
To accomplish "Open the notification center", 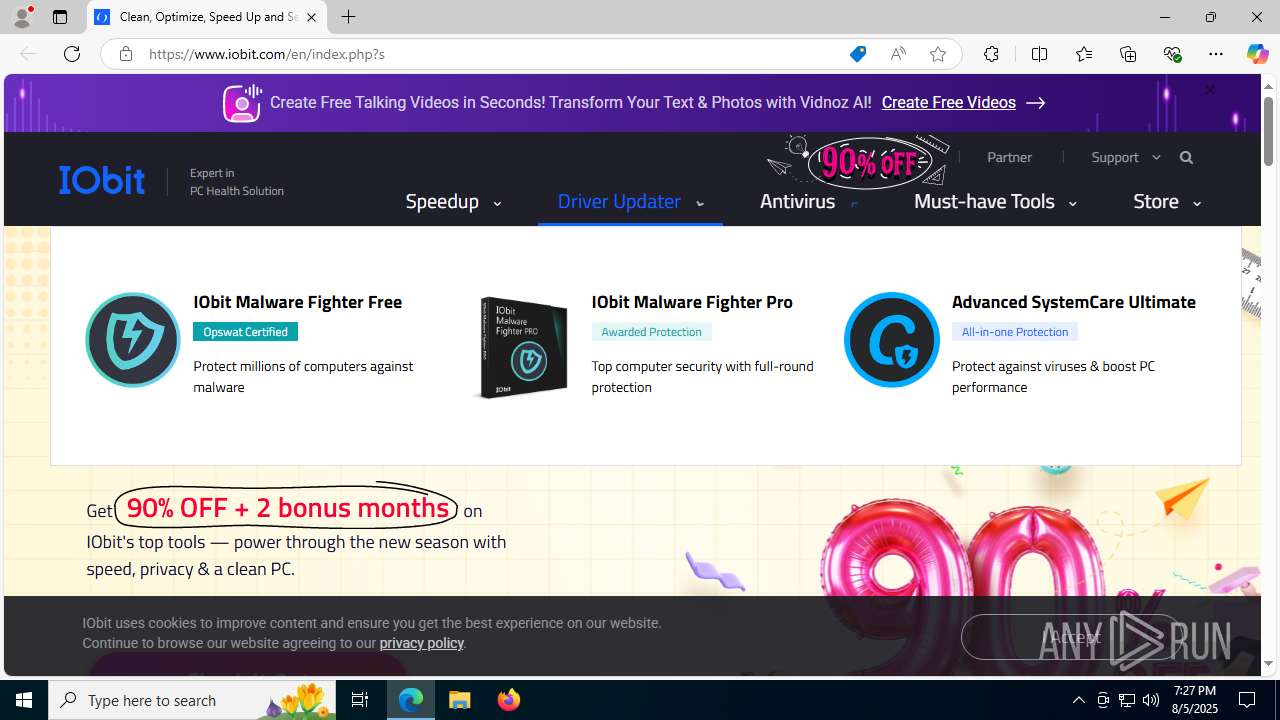I will 1248,700.
